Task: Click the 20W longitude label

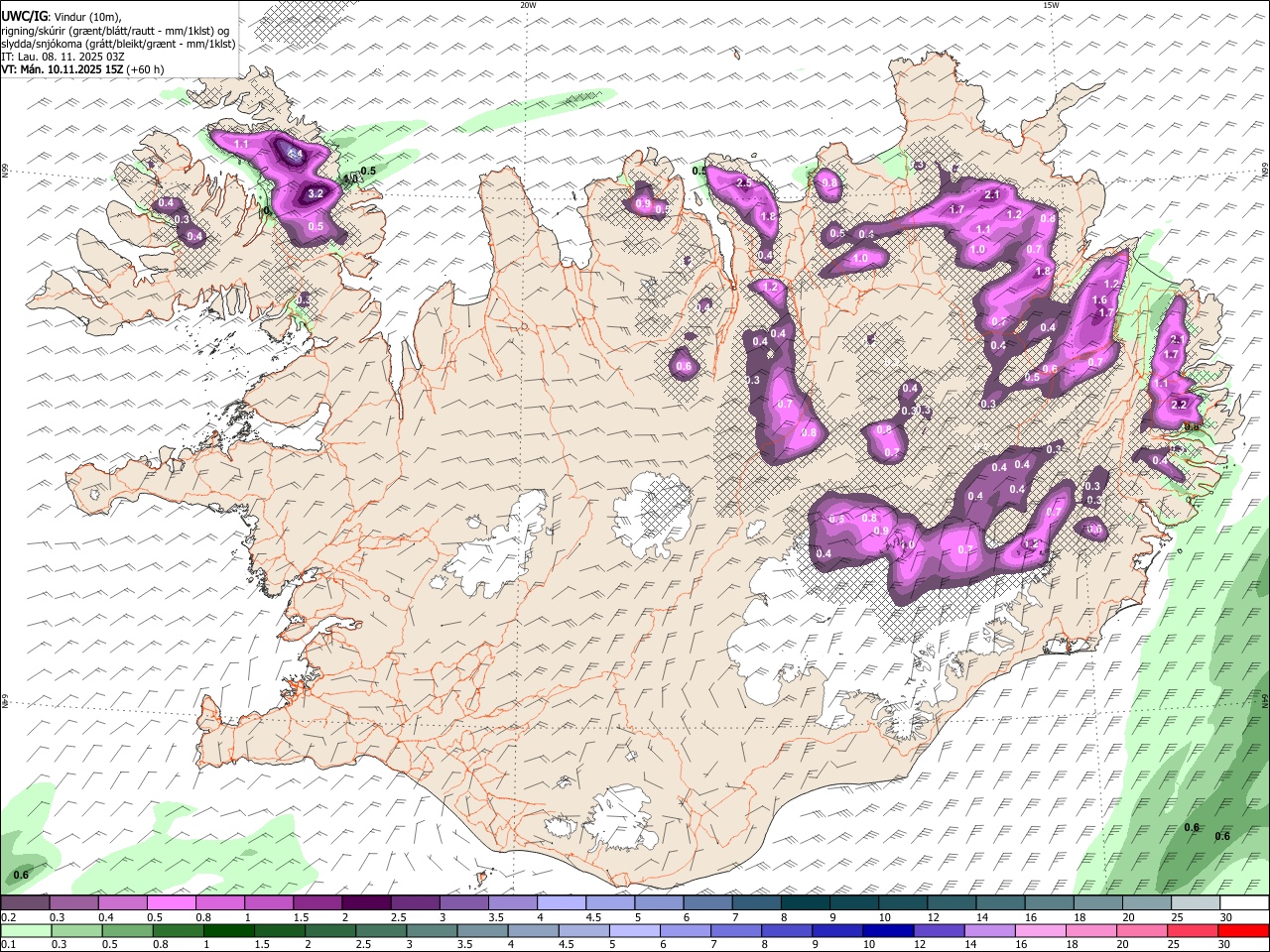Action: click(x=528, y=5)
